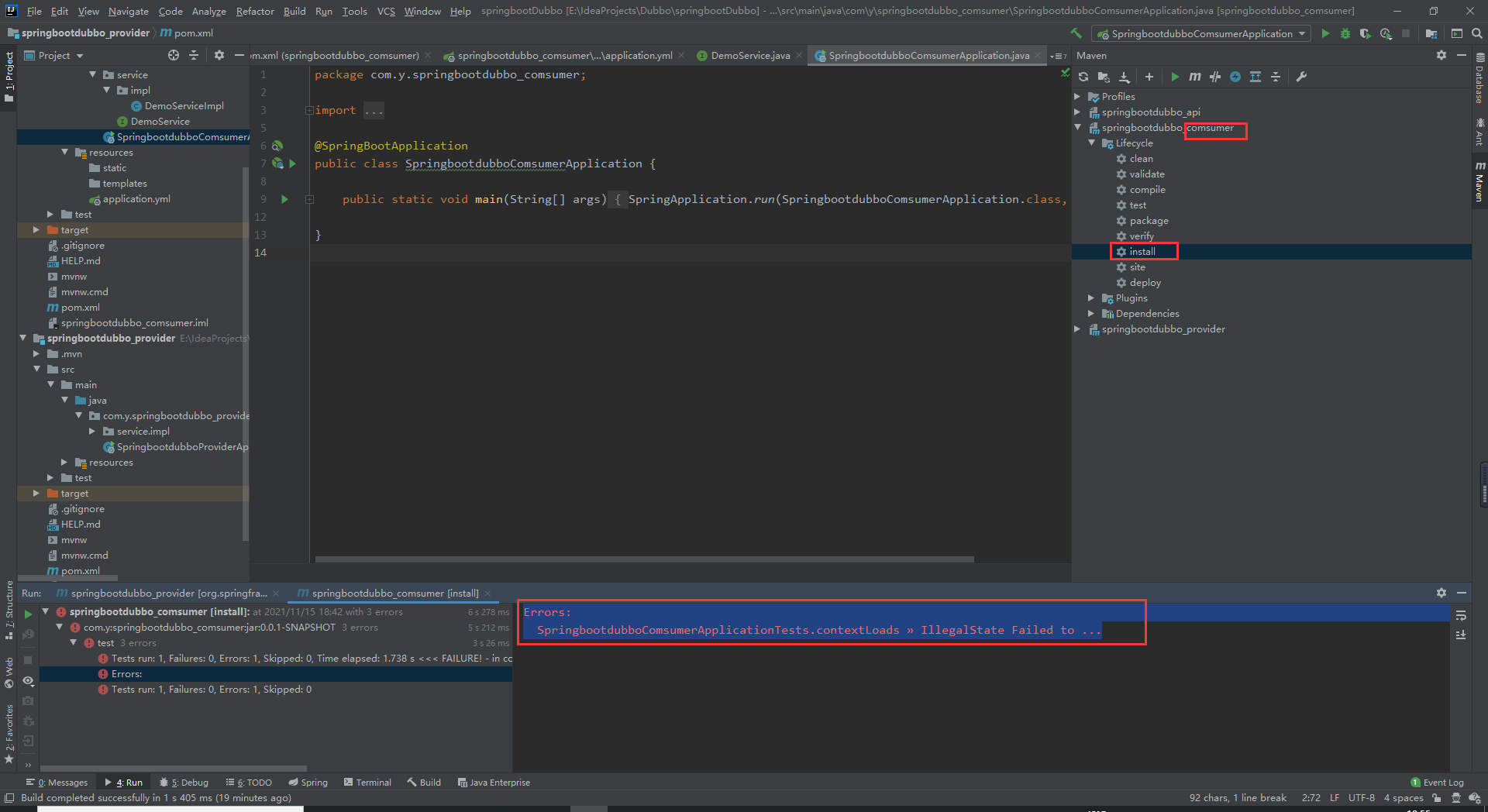The width and height of the screenshot is (1488, 812).
Task: Select 'package' lifecycle phase in Maven
Action: tap(1149, 221)
